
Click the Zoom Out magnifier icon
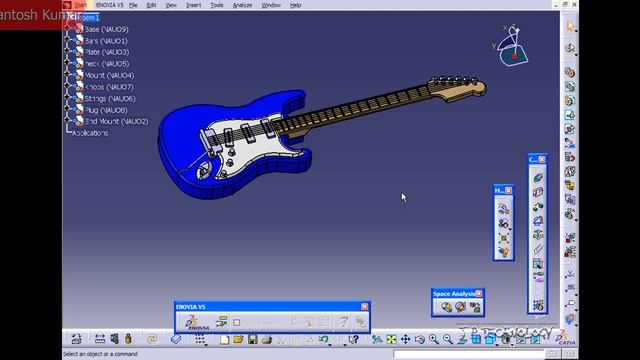coord(448,339)
